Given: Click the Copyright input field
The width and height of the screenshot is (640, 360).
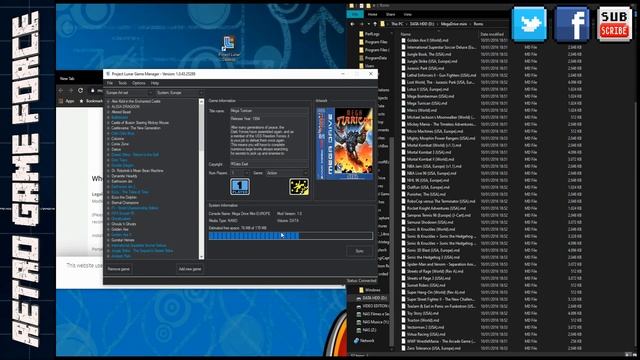Looking at the screenshot, I should click(269, 164).
